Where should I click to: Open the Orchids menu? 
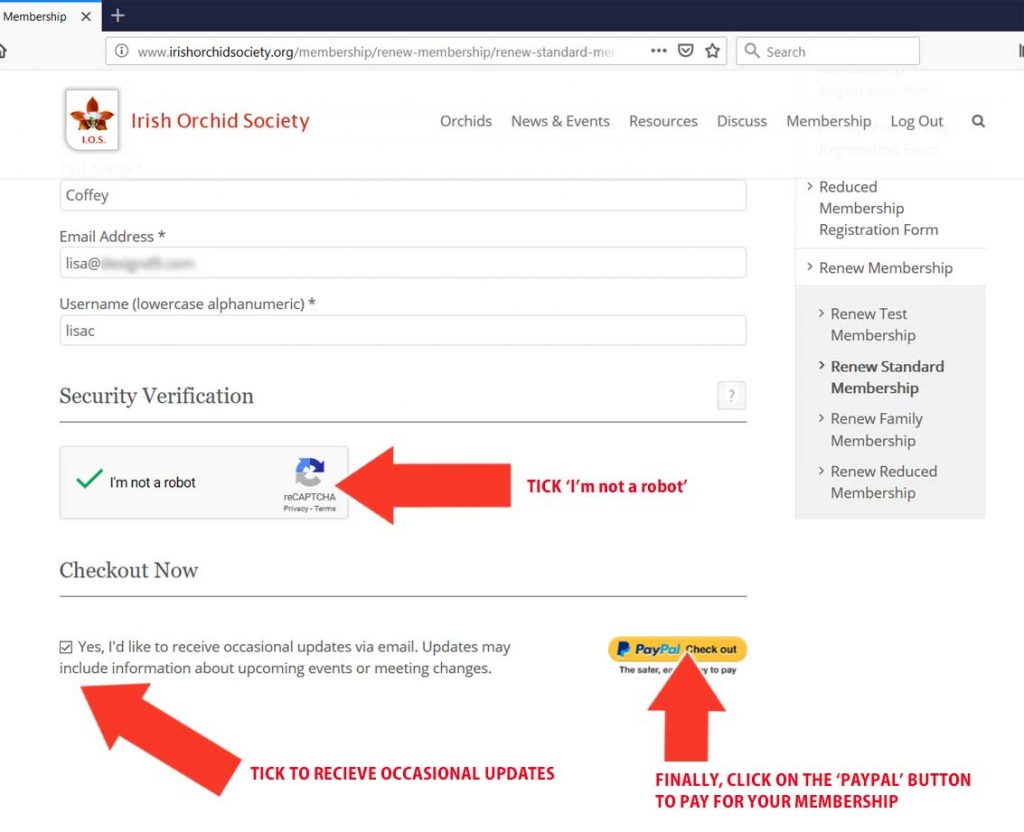click(466, 121)
